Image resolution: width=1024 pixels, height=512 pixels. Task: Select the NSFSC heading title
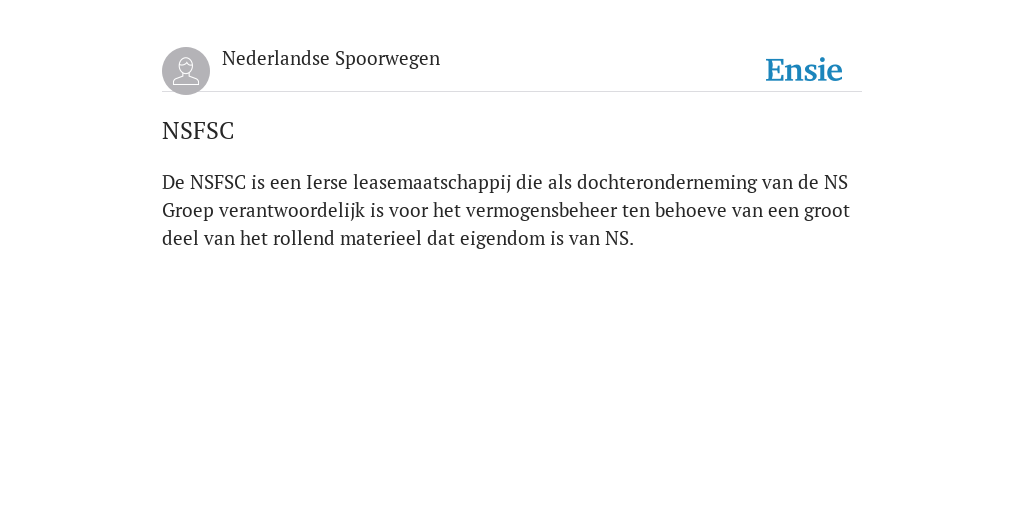(x=198, y=131)
